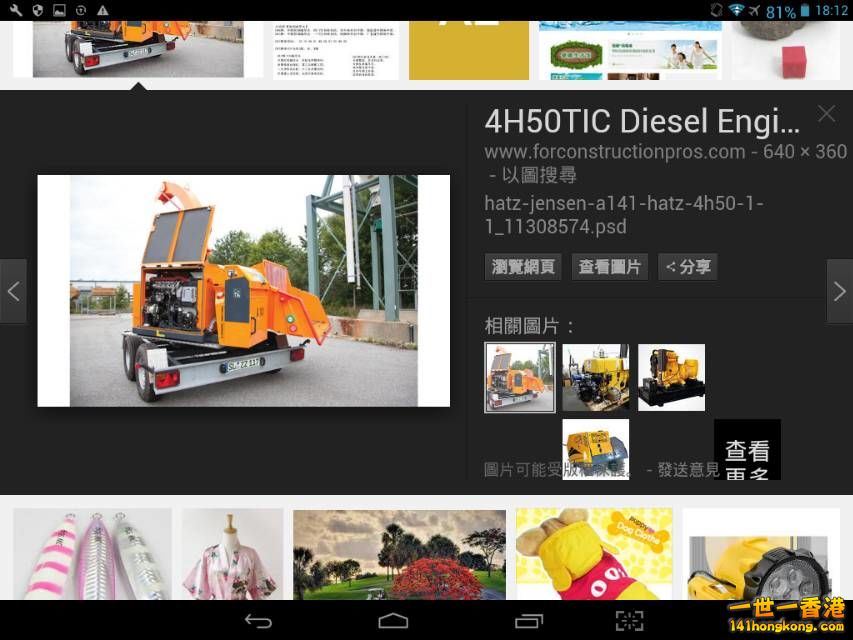Open the warning triangle notification icon
Viewport: 853px width, 640px height.
tap(102, 10)
